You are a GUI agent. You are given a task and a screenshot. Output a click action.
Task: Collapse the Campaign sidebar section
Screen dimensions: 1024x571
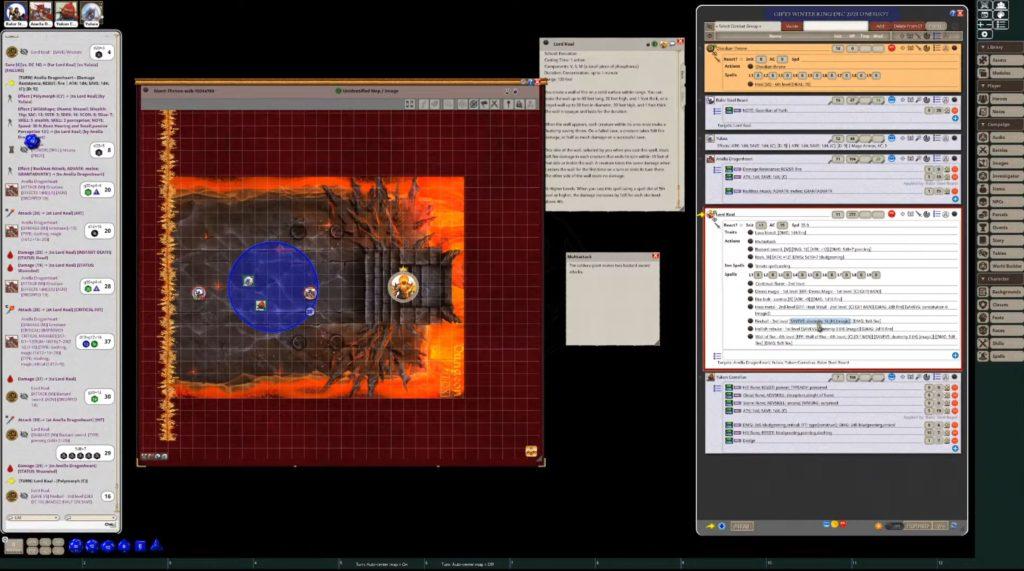click(x=1000, y=124)
